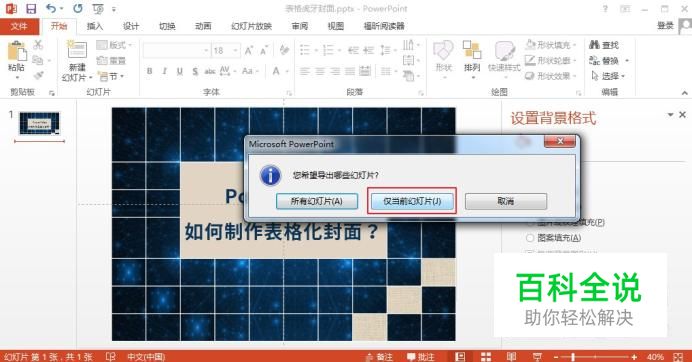
Task: Click the Shapes gallery icon
Action: click(x=443, y=51)
